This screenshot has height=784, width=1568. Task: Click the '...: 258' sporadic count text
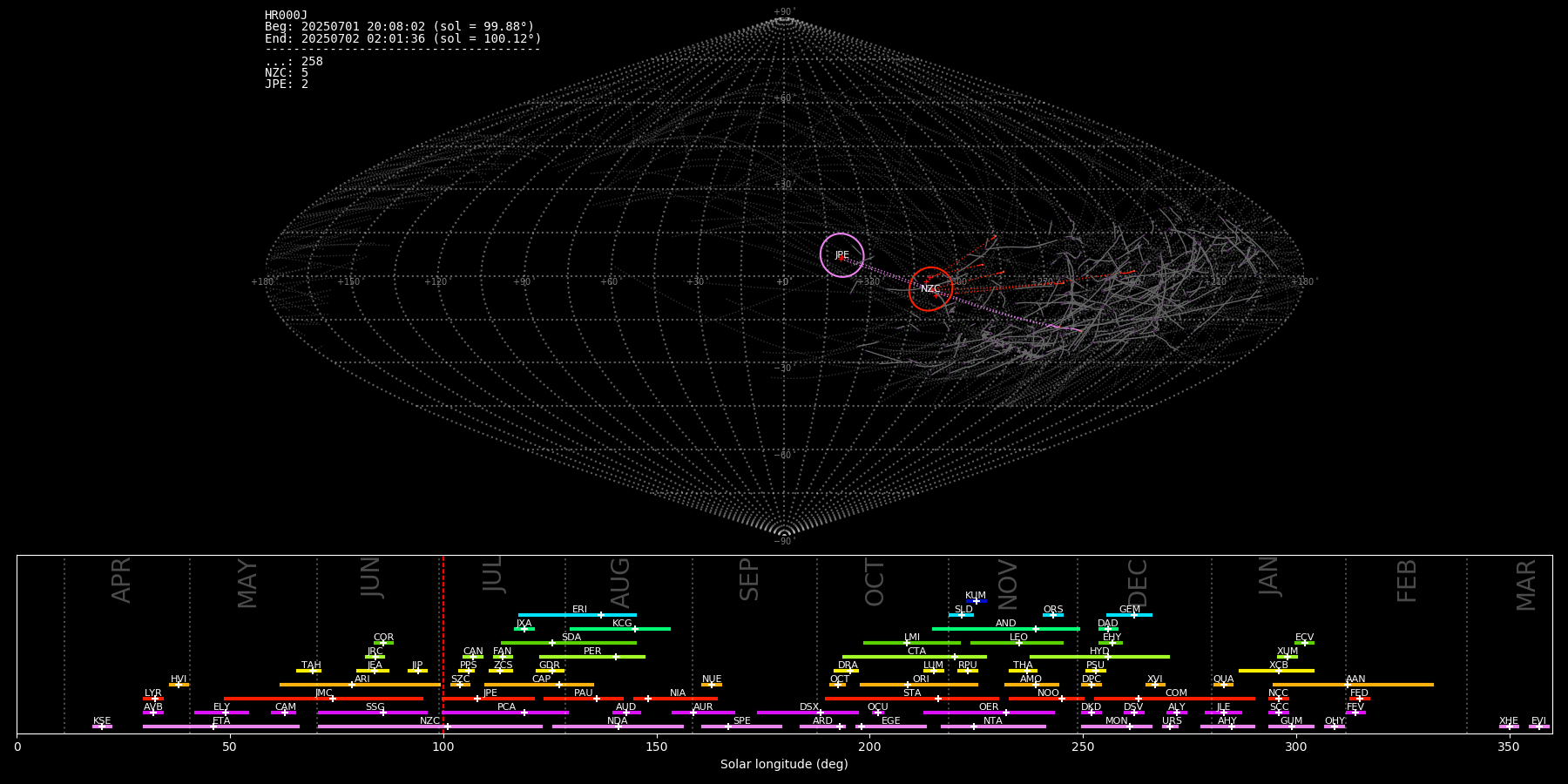pos(294,61)
